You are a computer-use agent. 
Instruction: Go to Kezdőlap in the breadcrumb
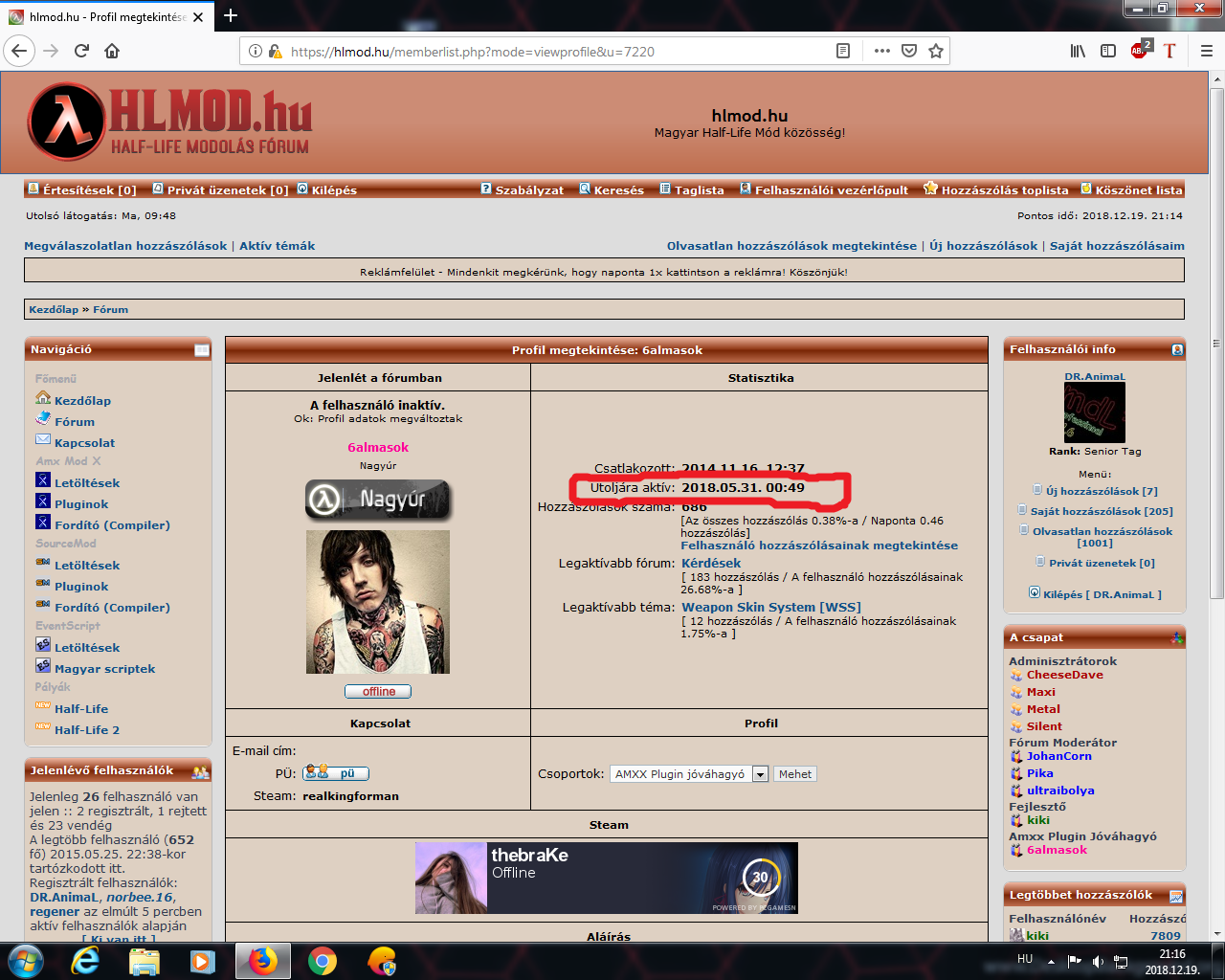coord(54,309)
